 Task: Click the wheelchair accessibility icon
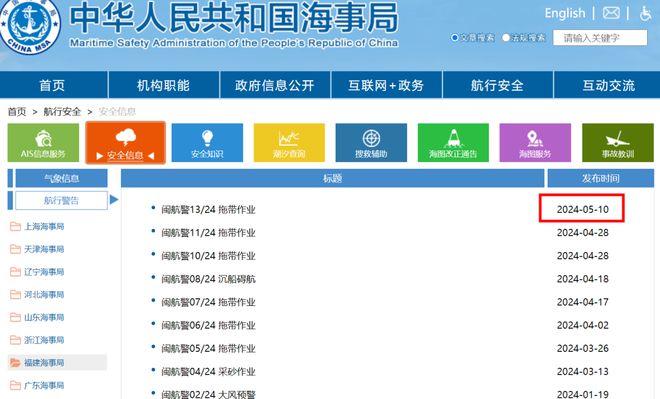(x=645, y=13)
